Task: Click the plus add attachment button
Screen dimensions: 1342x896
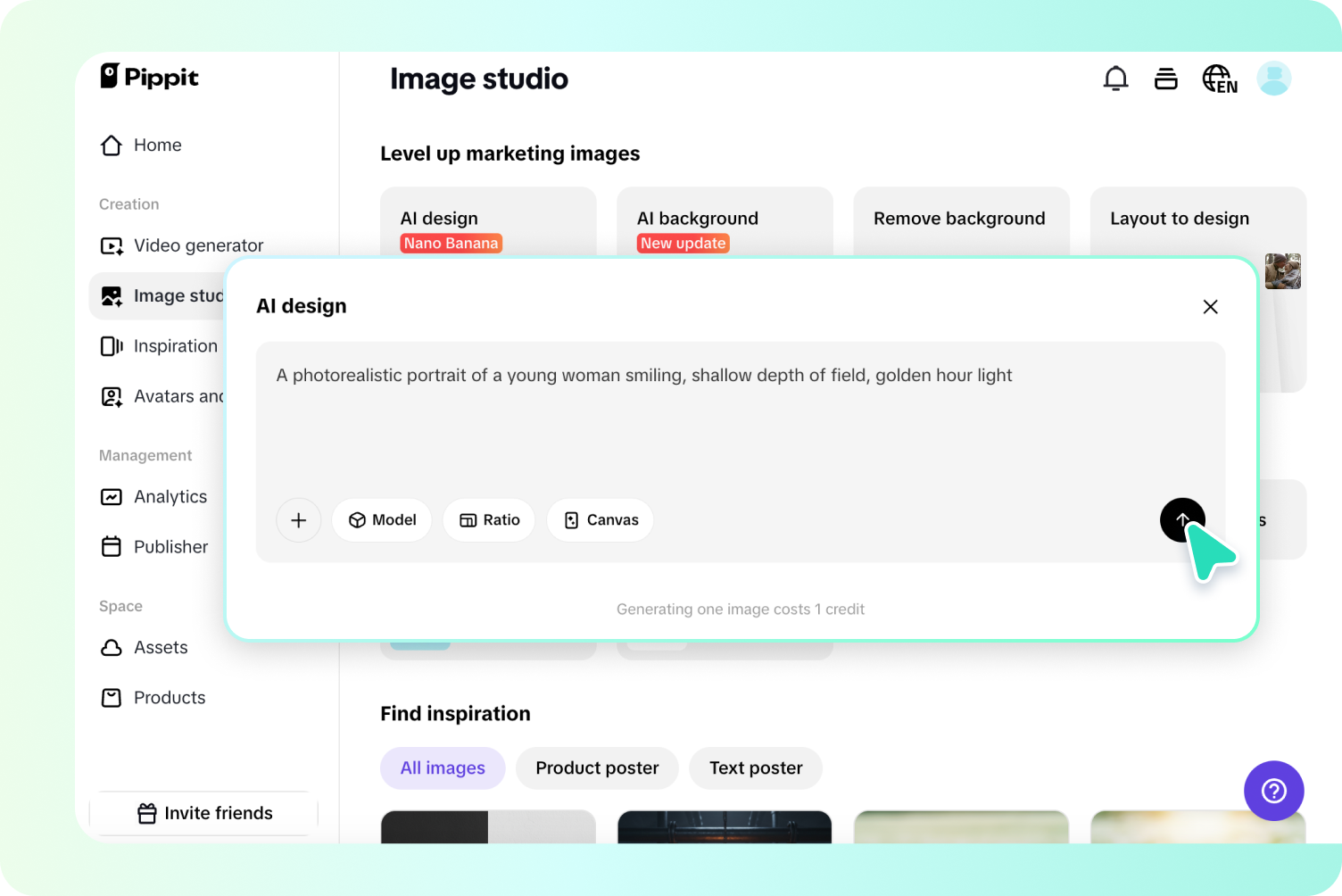Action: 299,520
